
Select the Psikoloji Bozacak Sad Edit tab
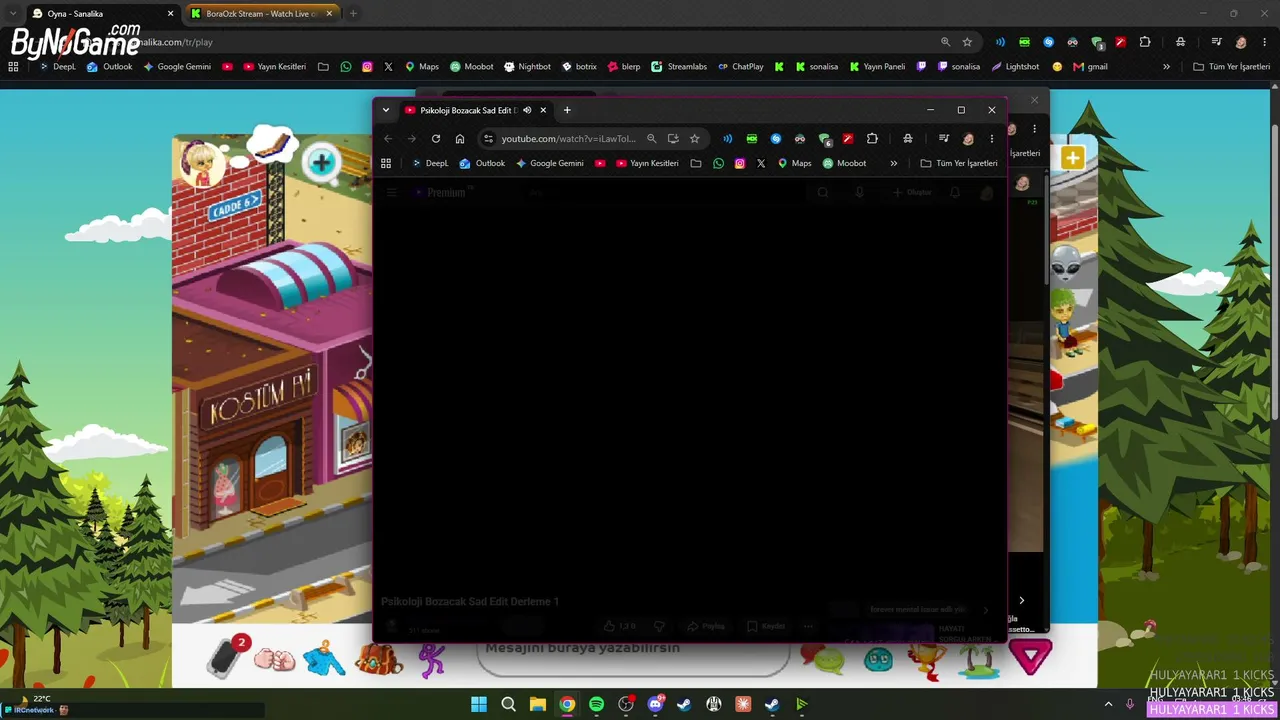pos(476,110)
